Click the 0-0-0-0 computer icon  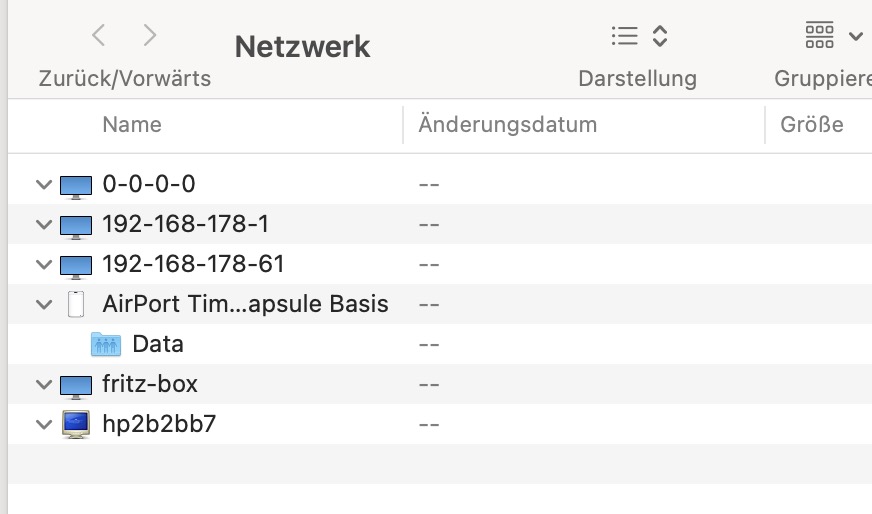(x=76, y=185)
